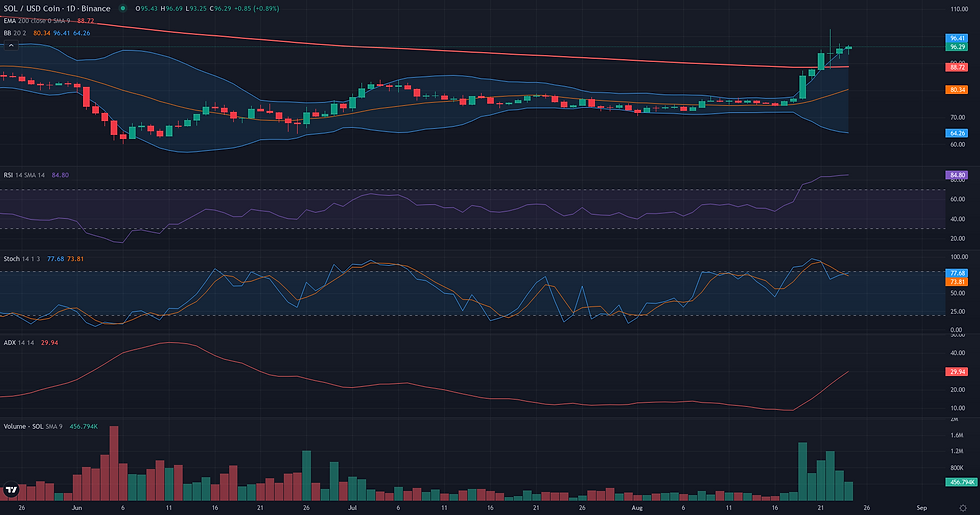Click the +0.85 (+0.89%) change text
Viewport: 980px width, 515px height.
pos(257,9)
